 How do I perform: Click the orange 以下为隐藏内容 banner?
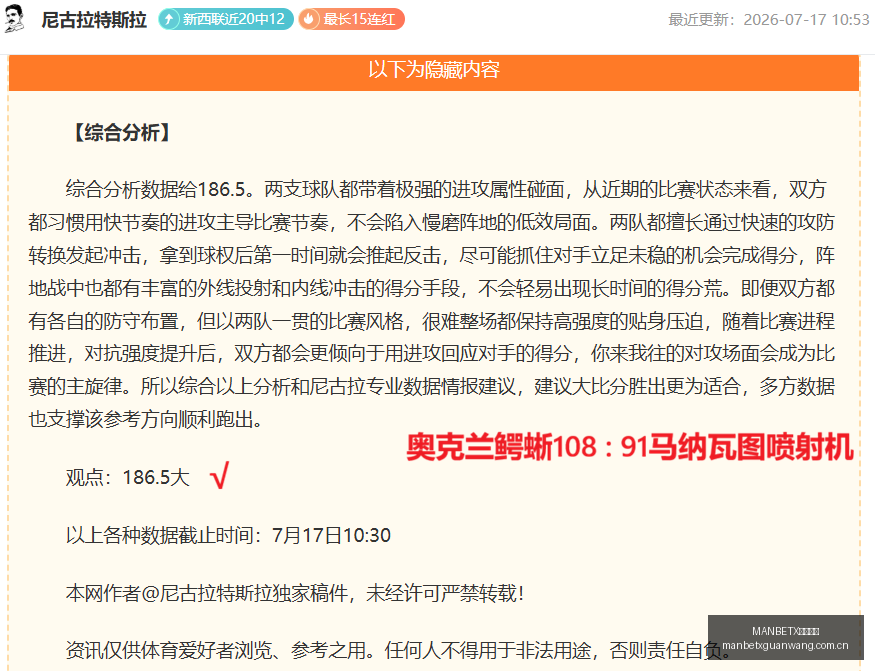tap(434, 71)
